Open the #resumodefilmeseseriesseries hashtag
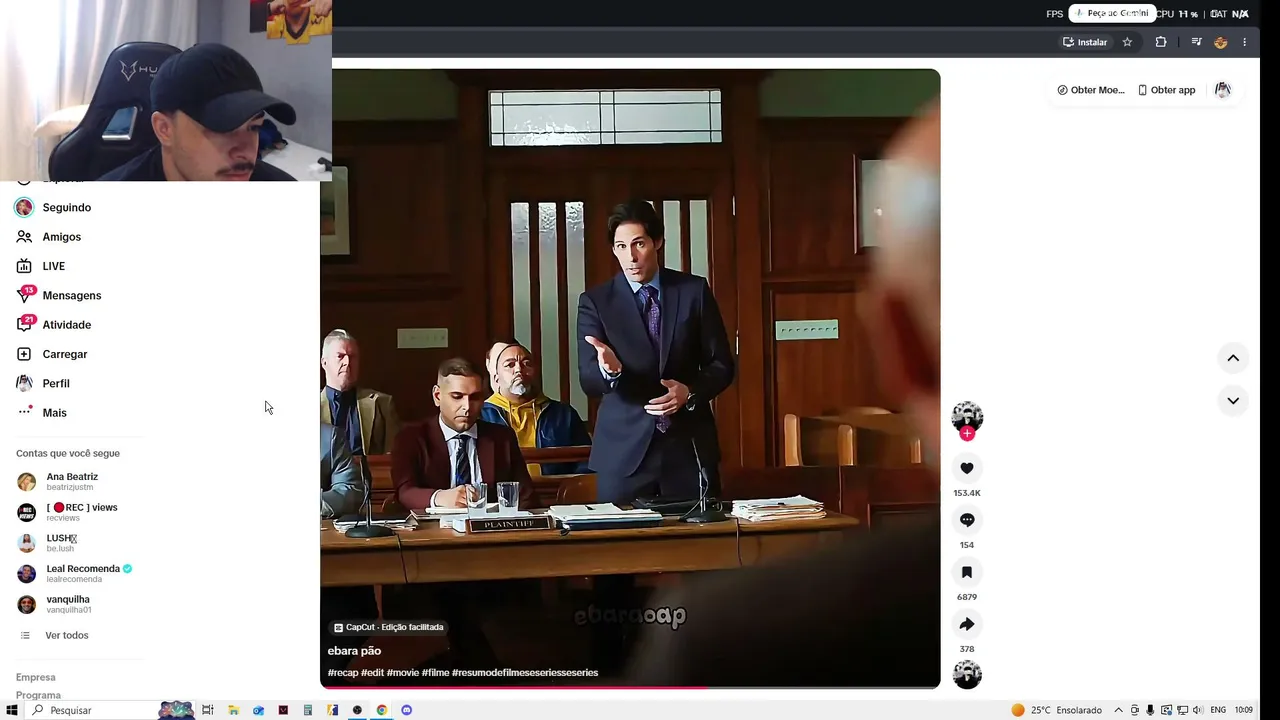 tap(525, 673)
